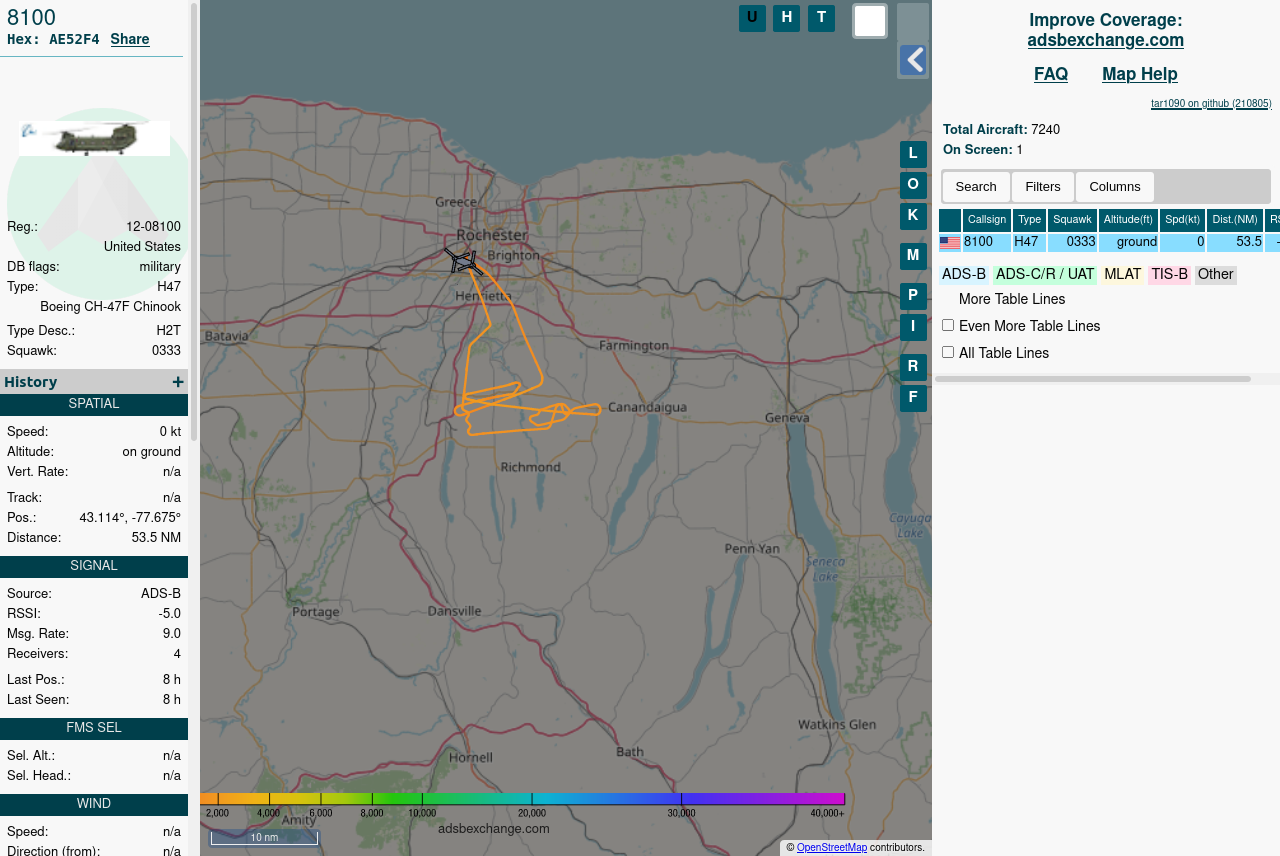Toggle the F map button
The image size is (1280, 856).
[913, 398]
